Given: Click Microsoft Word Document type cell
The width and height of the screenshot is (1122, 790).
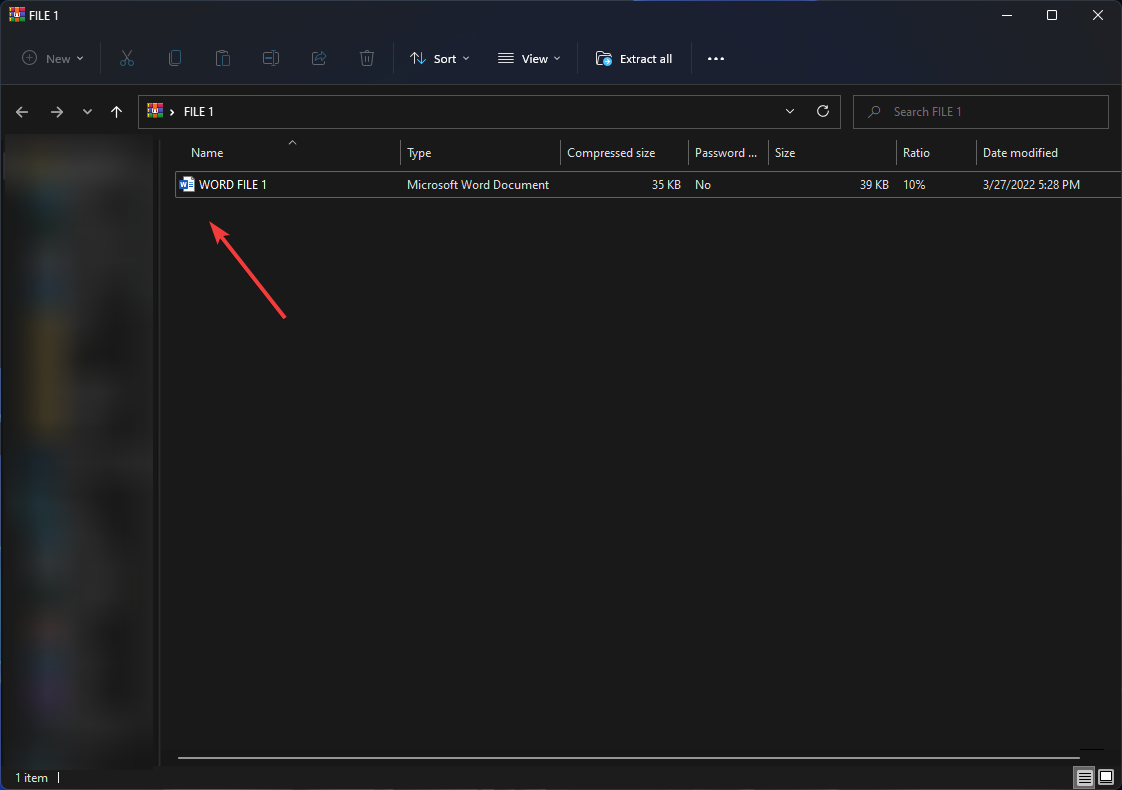Looking at the screenshot, I should click(478, 185).
